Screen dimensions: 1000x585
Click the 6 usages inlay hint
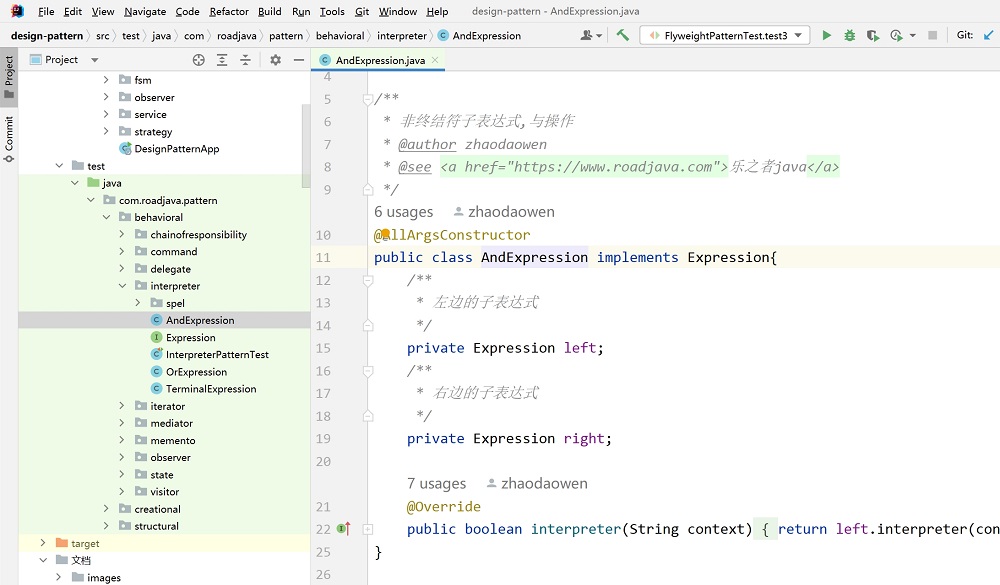coord(404,212)
